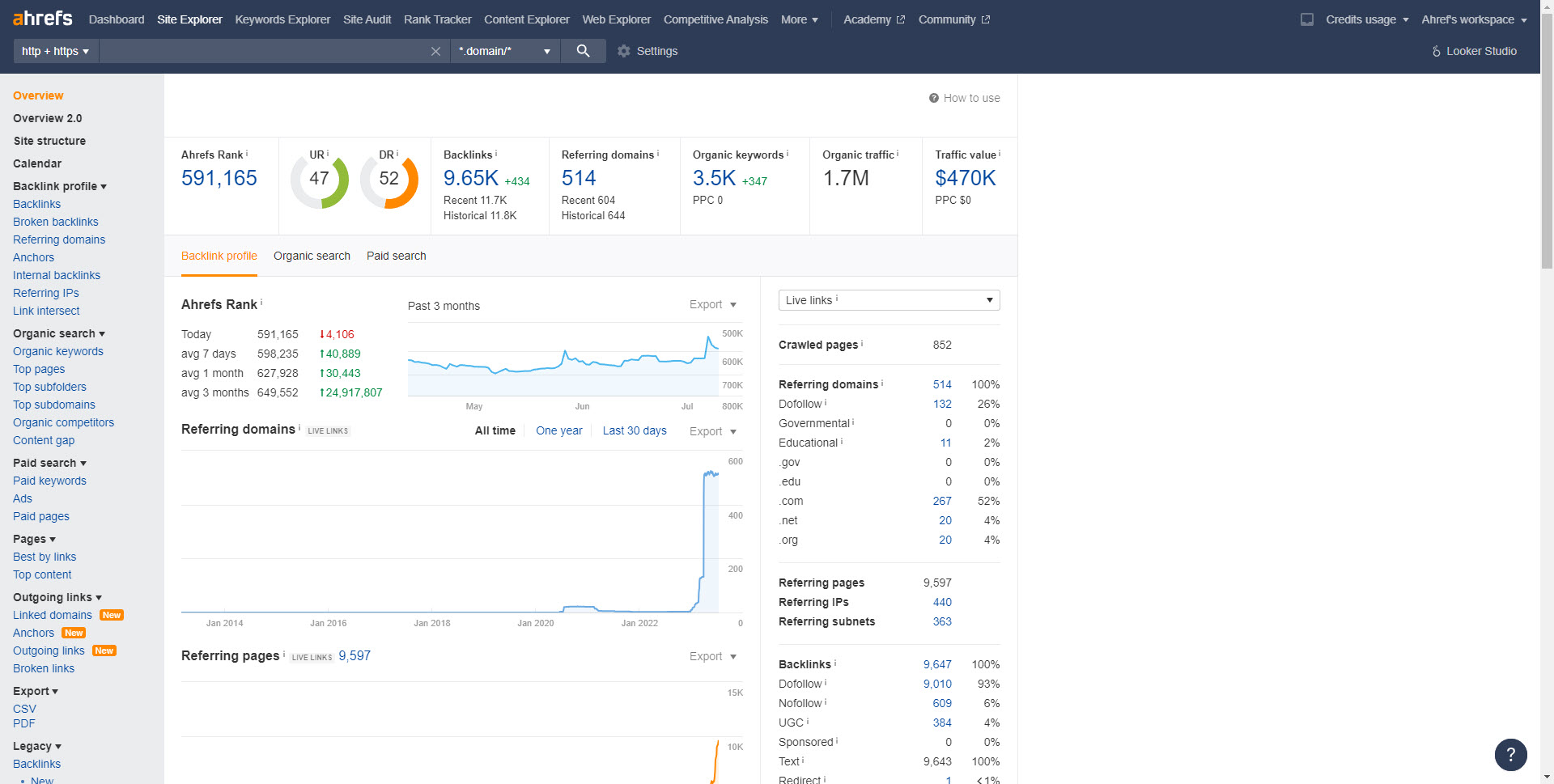This screenshot has height=784, width=1554.
Task: Open Site Audit
Action: point(367,19)
